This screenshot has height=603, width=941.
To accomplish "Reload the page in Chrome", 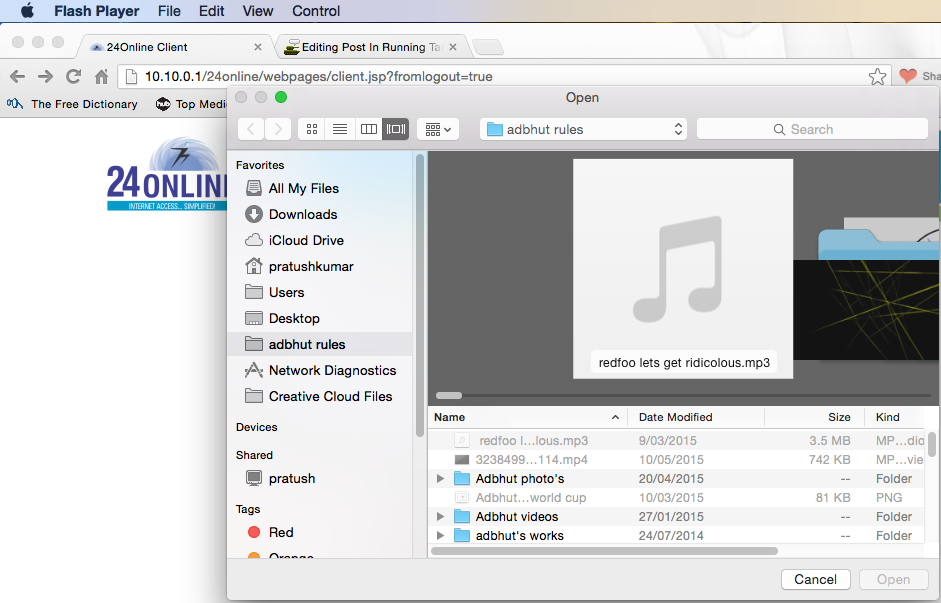I will 73,76.
